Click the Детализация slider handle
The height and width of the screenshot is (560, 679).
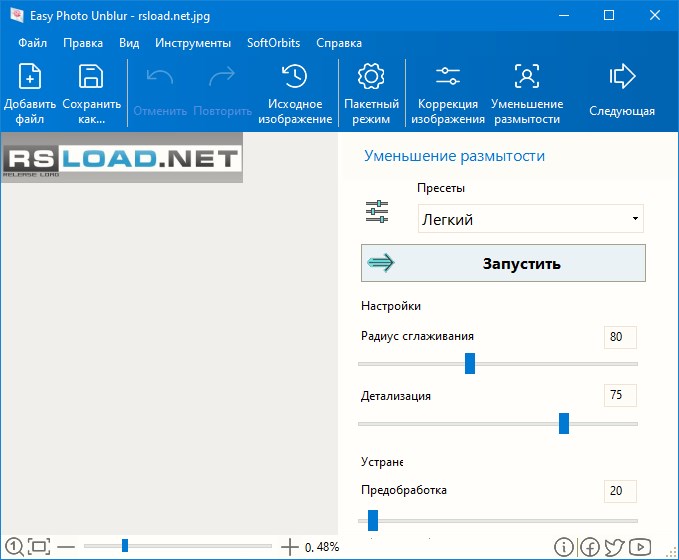pyautogui.click(x=564, y=423)
